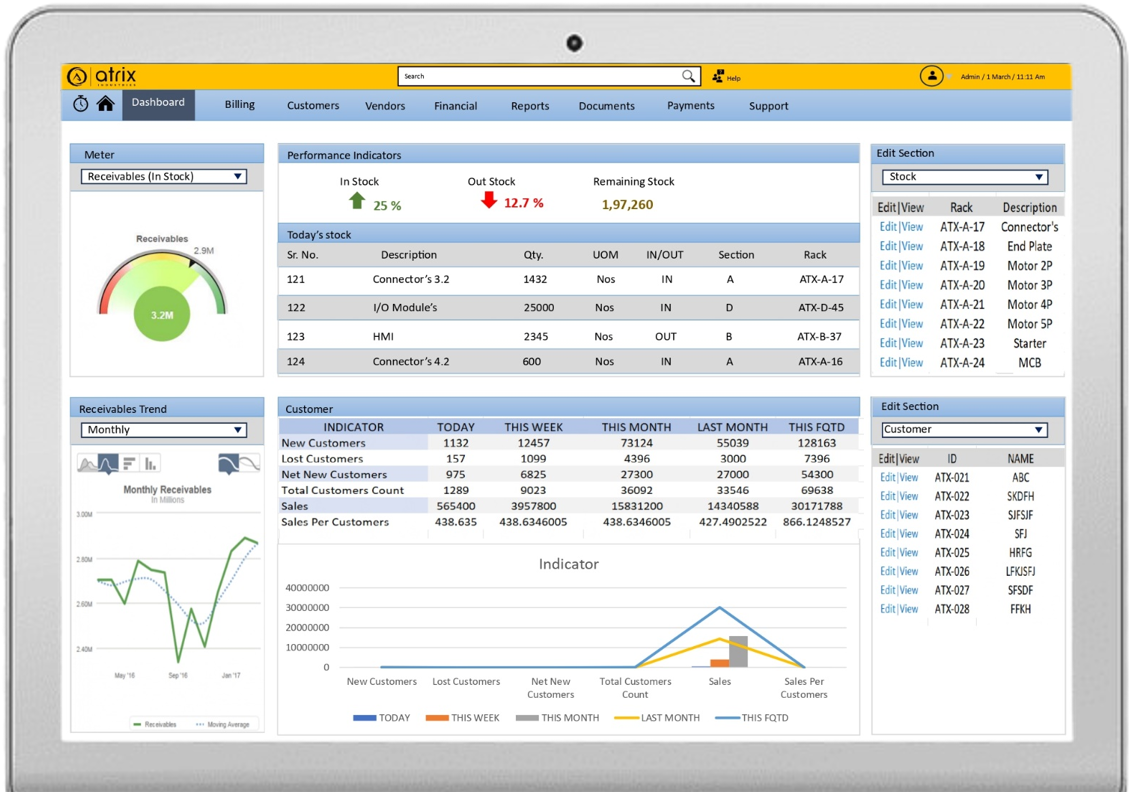Image resolution: width=1129 pixels, height=792 pixels.
Task: Open the Customers menu
Action: point(312,105)
